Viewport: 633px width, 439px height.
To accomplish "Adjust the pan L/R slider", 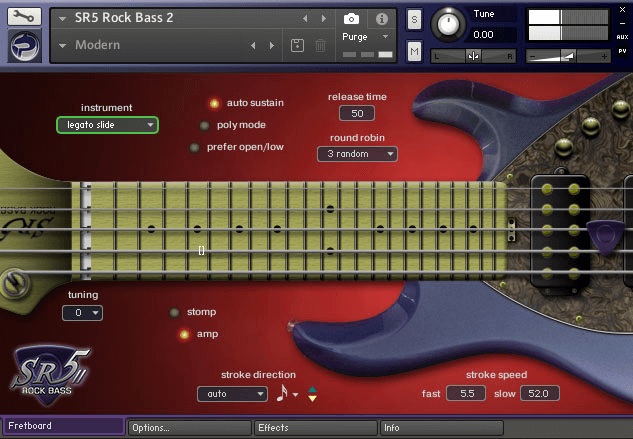I will pos(473,56).
